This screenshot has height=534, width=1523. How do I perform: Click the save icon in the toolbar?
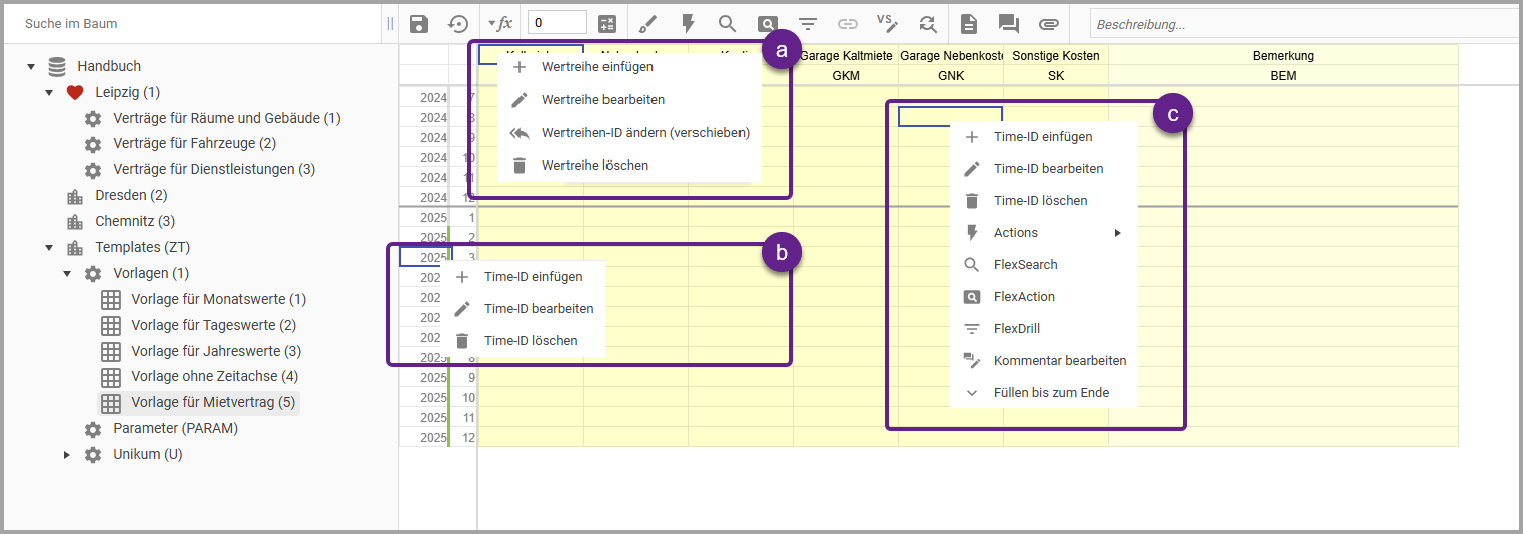[419, 24]
